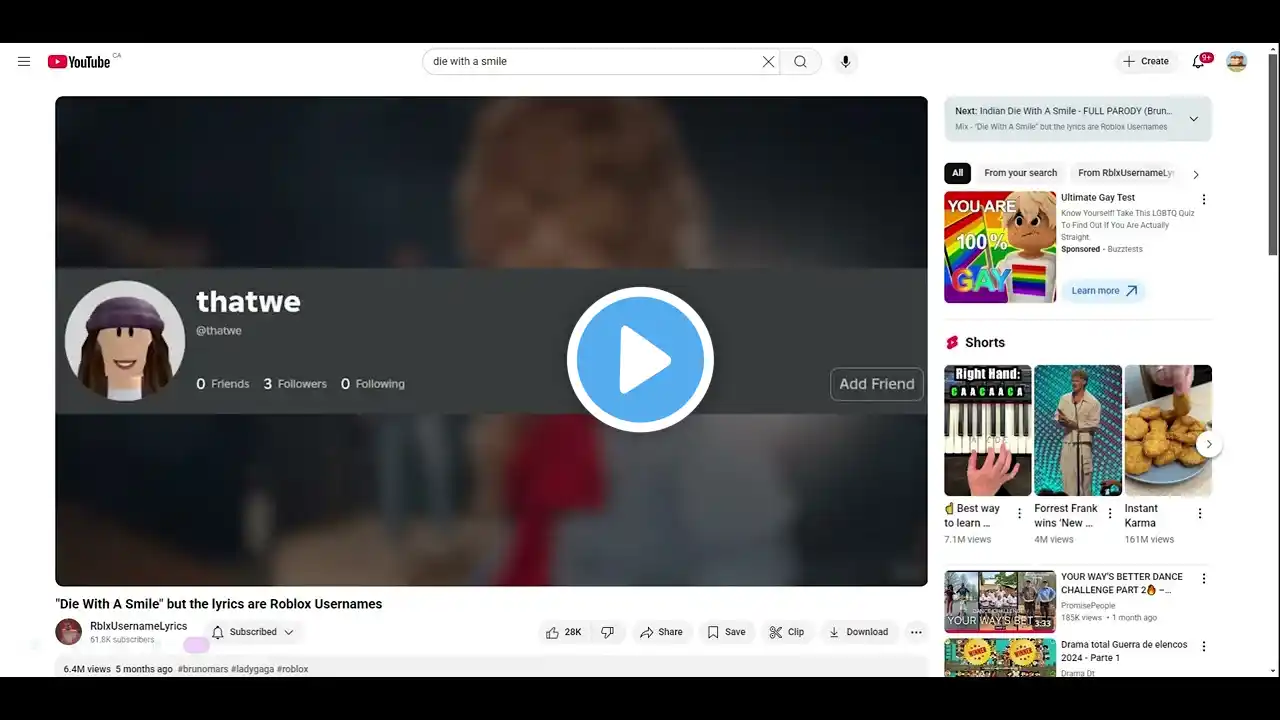Clear the search box text
Viewport: 1280px width, 720px height.
point(768,62)
